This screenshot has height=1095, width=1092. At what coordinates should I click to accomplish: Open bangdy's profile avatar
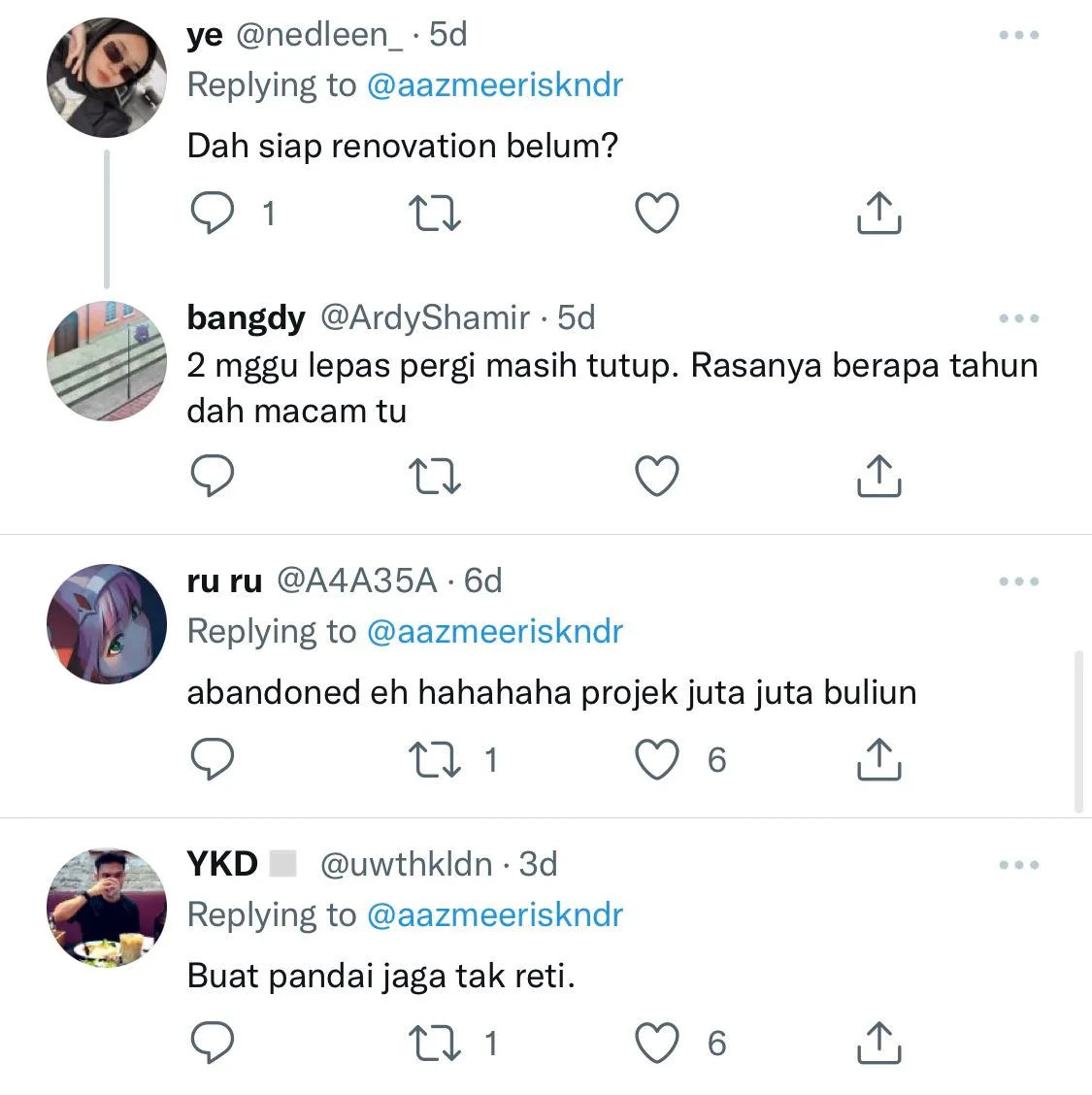[107, 361]
